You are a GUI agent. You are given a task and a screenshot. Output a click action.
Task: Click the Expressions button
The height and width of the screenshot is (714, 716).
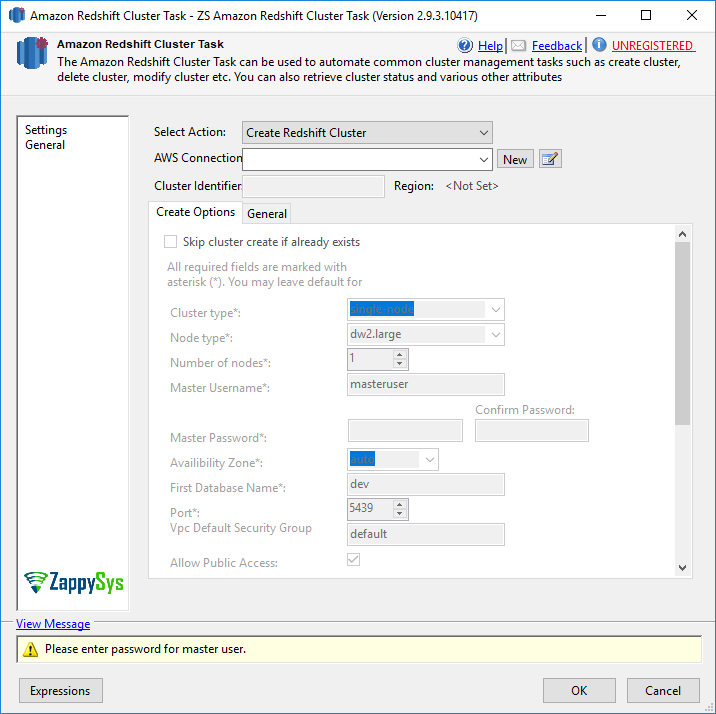coord(60,691)
